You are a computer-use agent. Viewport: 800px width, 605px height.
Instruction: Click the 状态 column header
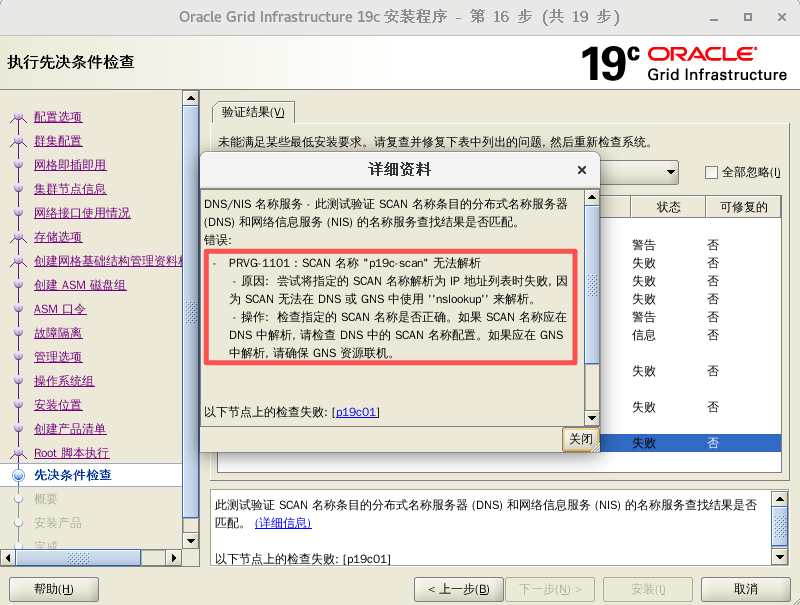(x=668, y=207)
